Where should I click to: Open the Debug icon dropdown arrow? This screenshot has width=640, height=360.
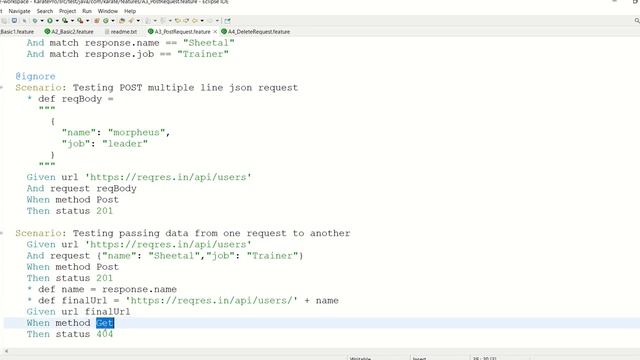pyautogui.click(x=42, y=20)
